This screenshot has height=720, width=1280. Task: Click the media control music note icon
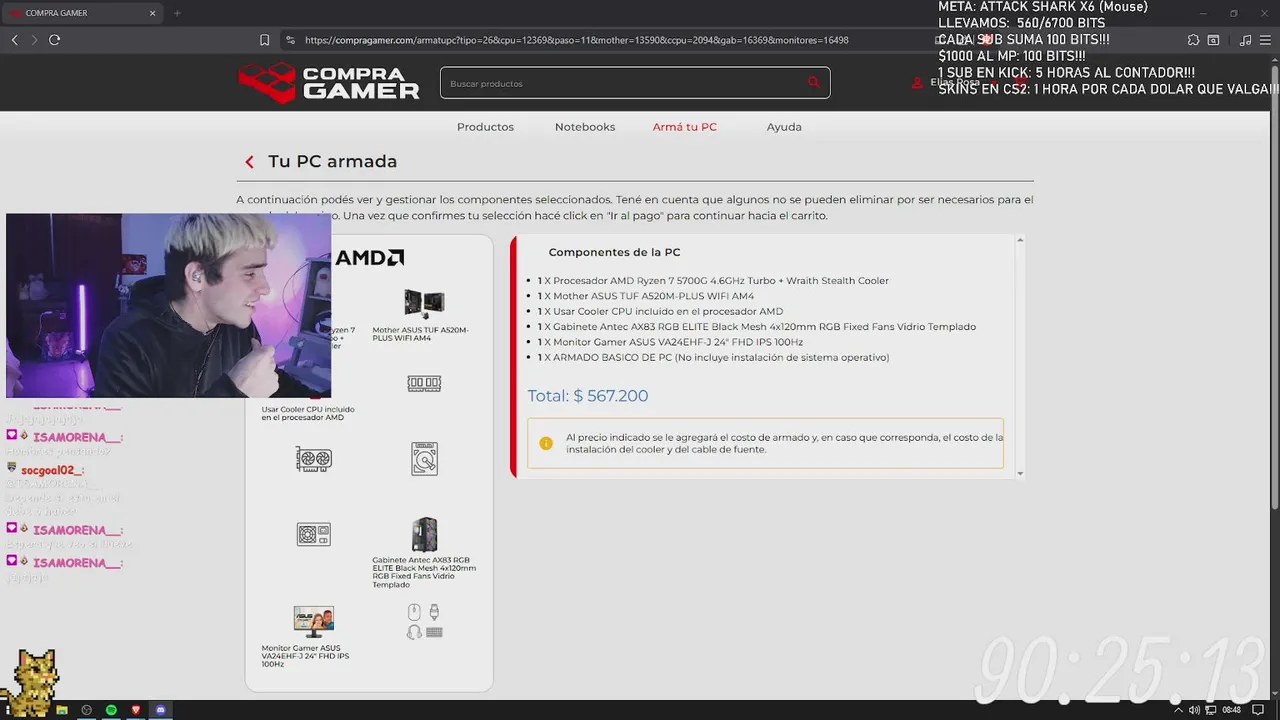[1245, 40]
